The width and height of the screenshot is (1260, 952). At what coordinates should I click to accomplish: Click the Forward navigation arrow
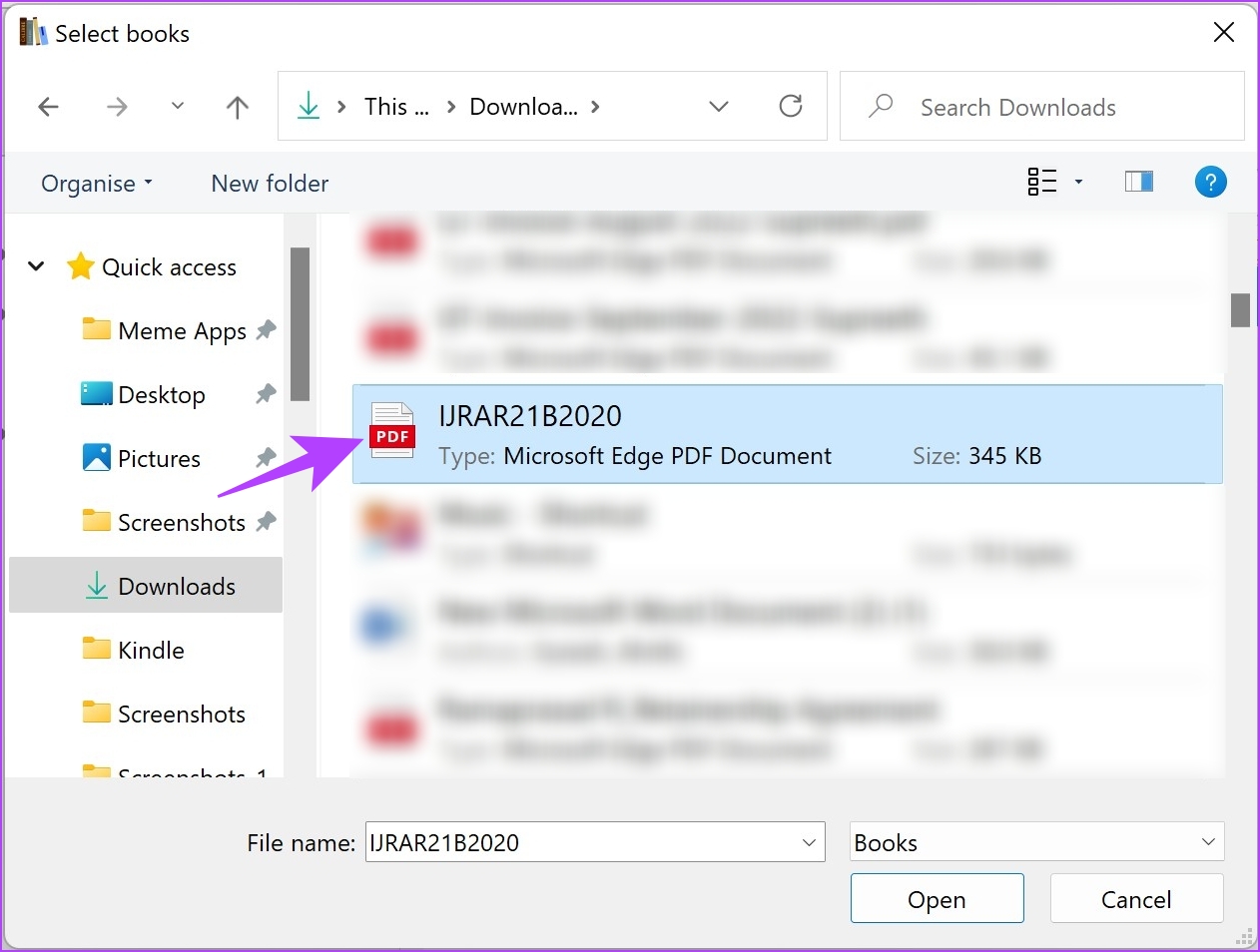coord(117,107)
